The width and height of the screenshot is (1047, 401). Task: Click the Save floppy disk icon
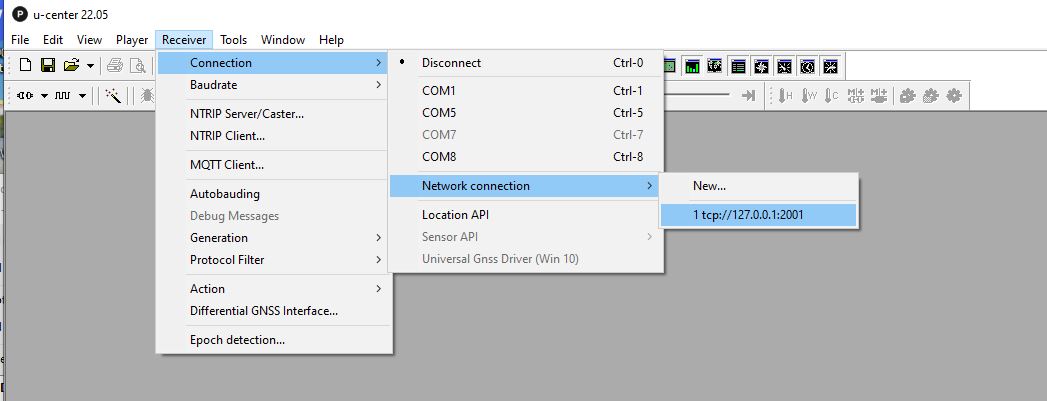(x=47, y=66)
